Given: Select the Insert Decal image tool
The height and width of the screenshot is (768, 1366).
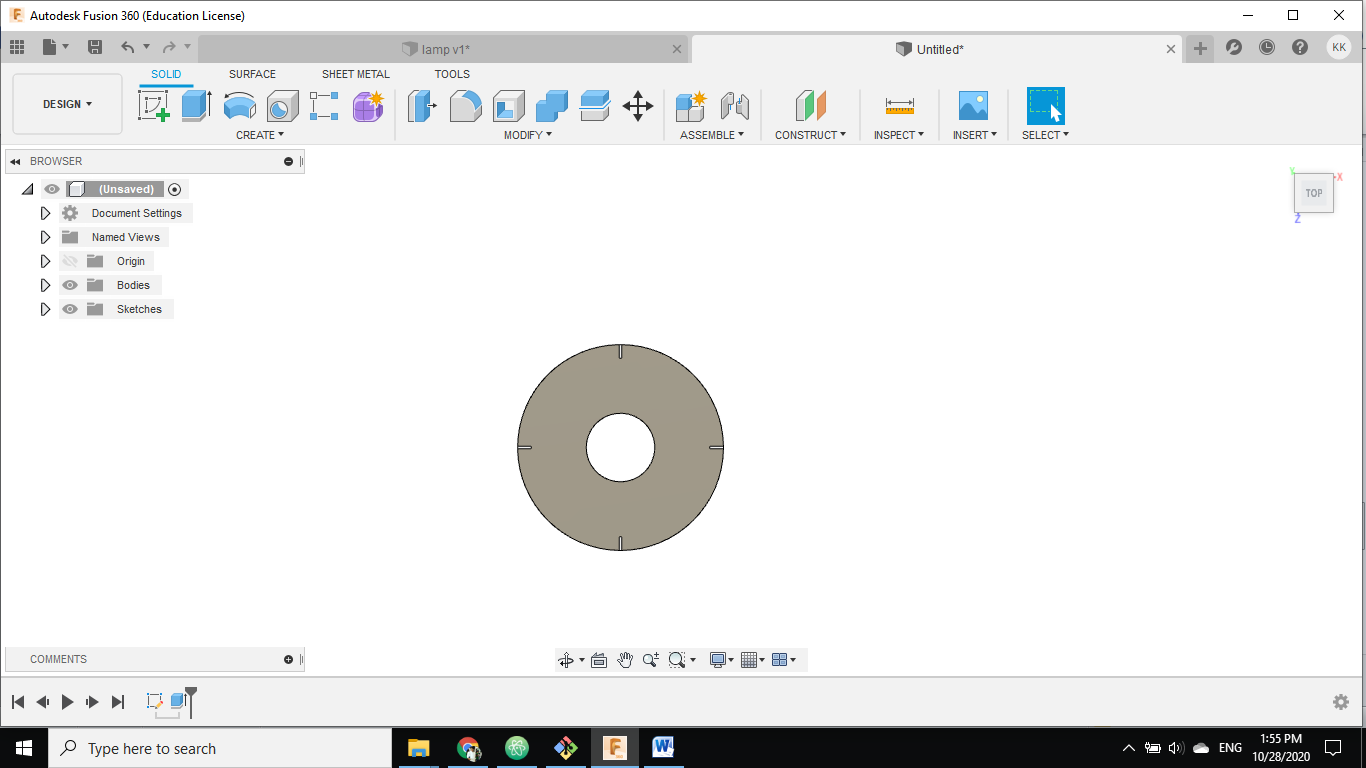Looking at the screenshot, I should [x=972, y=105].
